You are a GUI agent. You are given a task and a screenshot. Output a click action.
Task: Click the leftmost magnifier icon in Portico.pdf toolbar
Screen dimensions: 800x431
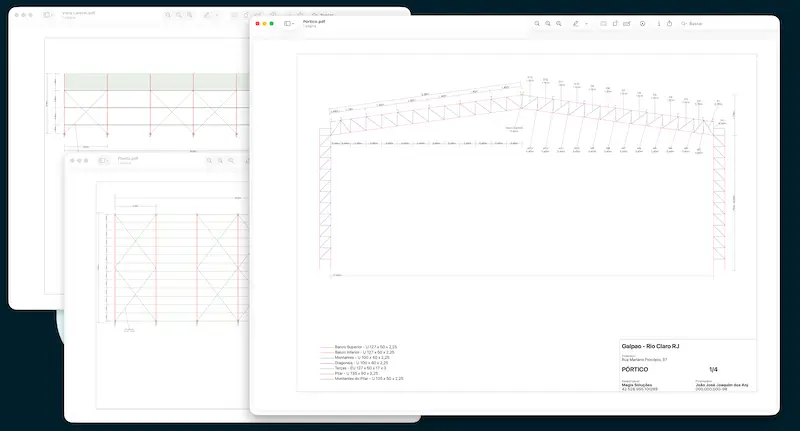tap(537, 23)
